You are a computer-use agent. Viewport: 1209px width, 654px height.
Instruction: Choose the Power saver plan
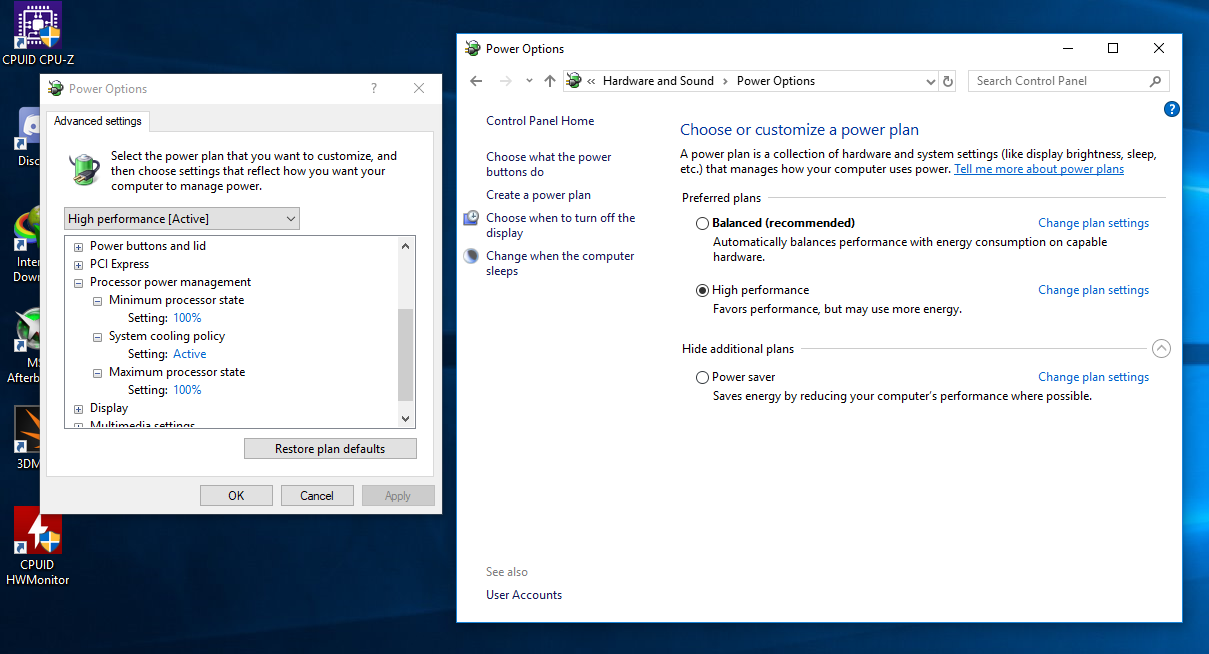coord(703,377)
